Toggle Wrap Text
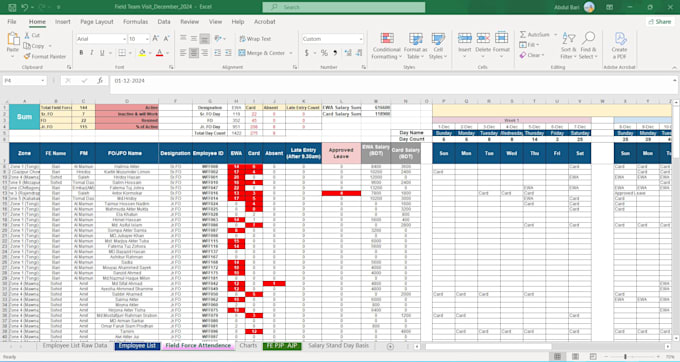The width and height of the screenshot is (680, 362). tap(255, 39)
